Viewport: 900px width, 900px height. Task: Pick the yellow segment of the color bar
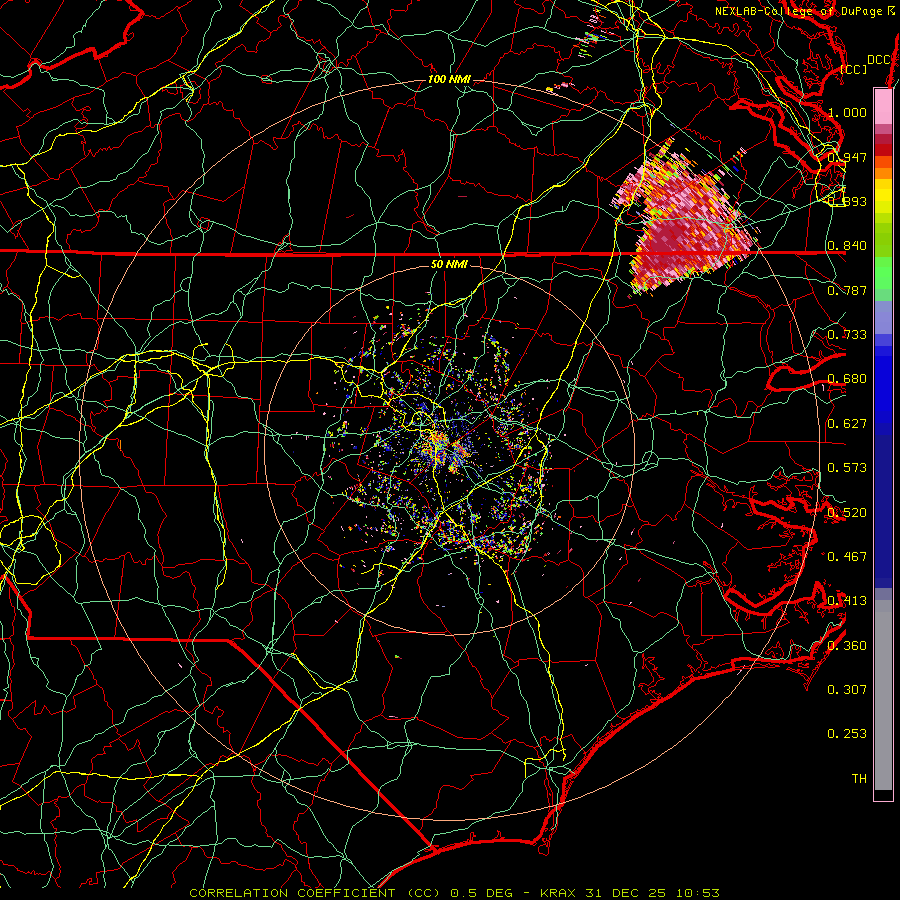tap(883, 196)
